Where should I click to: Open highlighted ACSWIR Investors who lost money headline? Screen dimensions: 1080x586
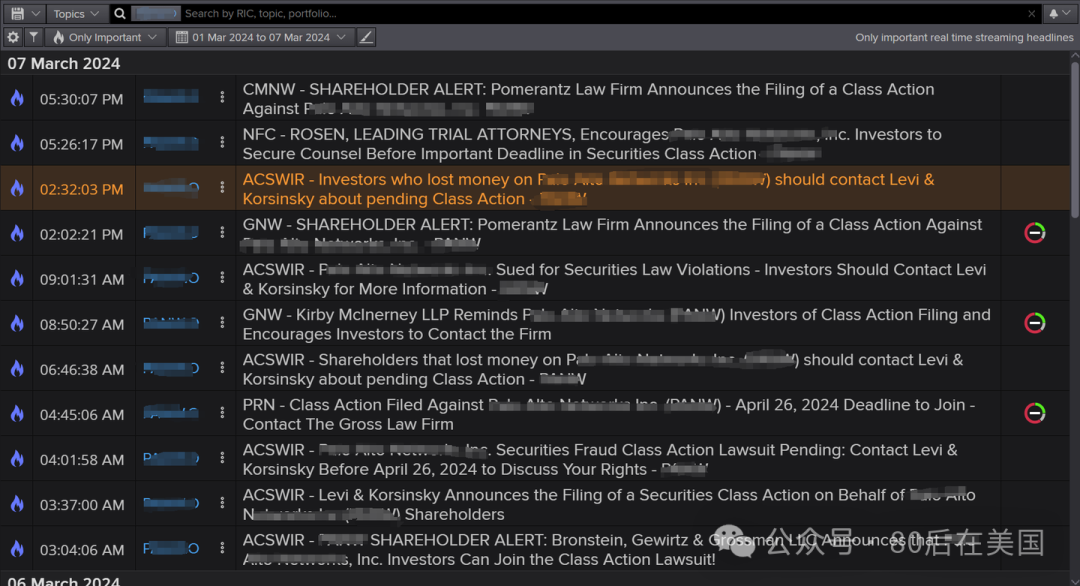[589, 189]
